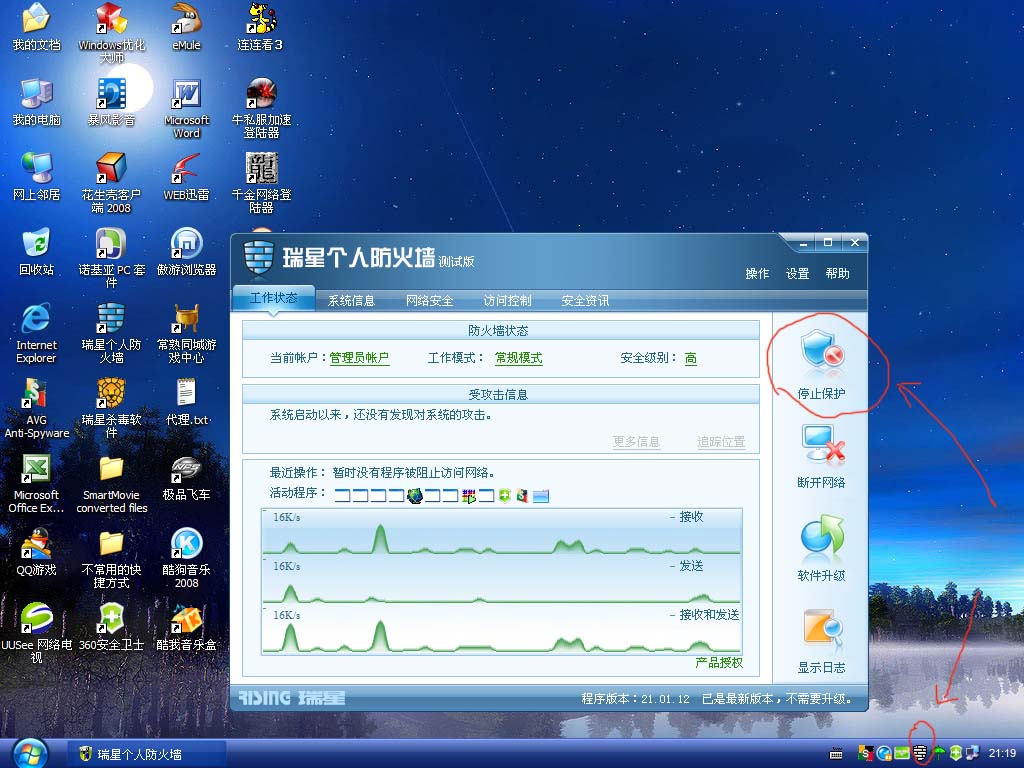1024x768 pixels.
Task: Select the Windows优化大师 desktop icon
Action: [111, 33]
